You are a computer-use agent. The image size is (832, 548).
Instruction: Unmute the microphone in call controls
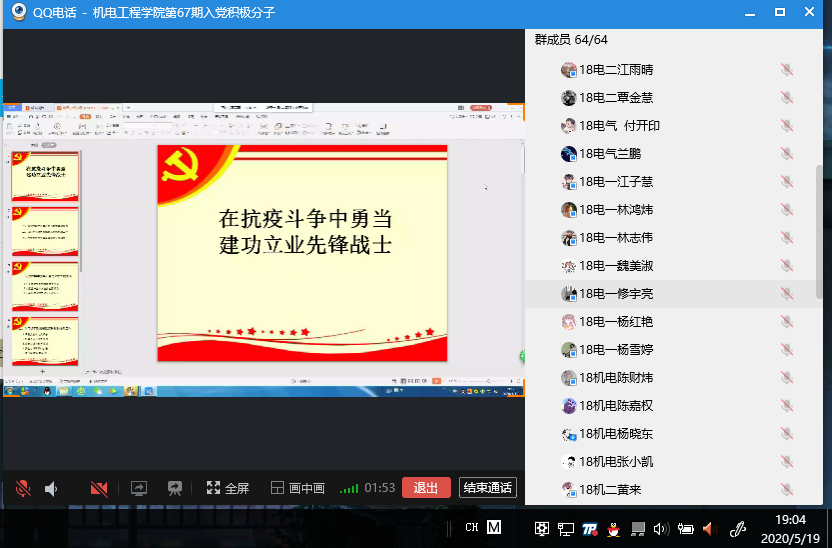pyautogui.click(x=23, y=488)
